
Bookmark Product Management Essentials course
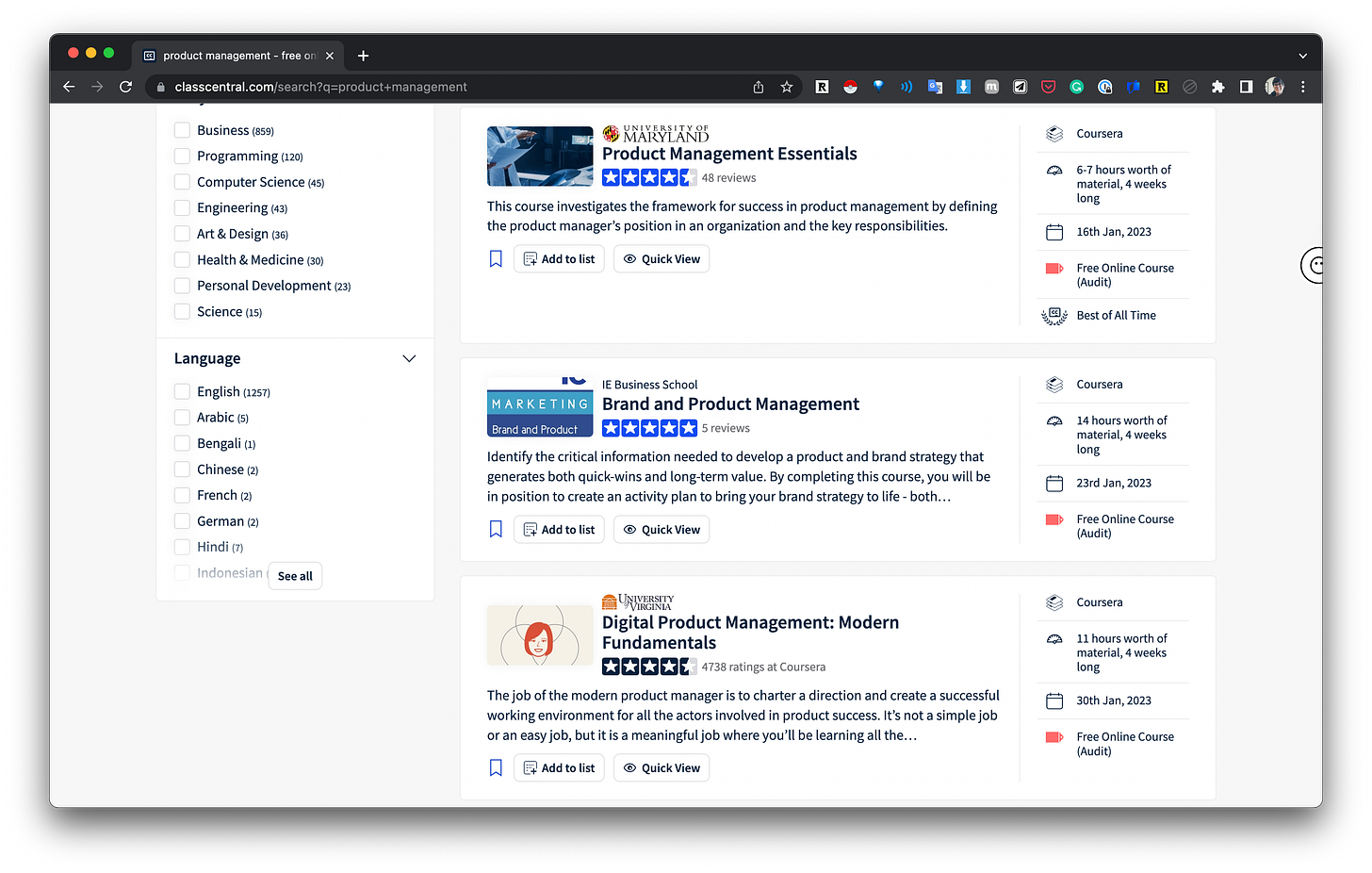[x=496, y=259]
